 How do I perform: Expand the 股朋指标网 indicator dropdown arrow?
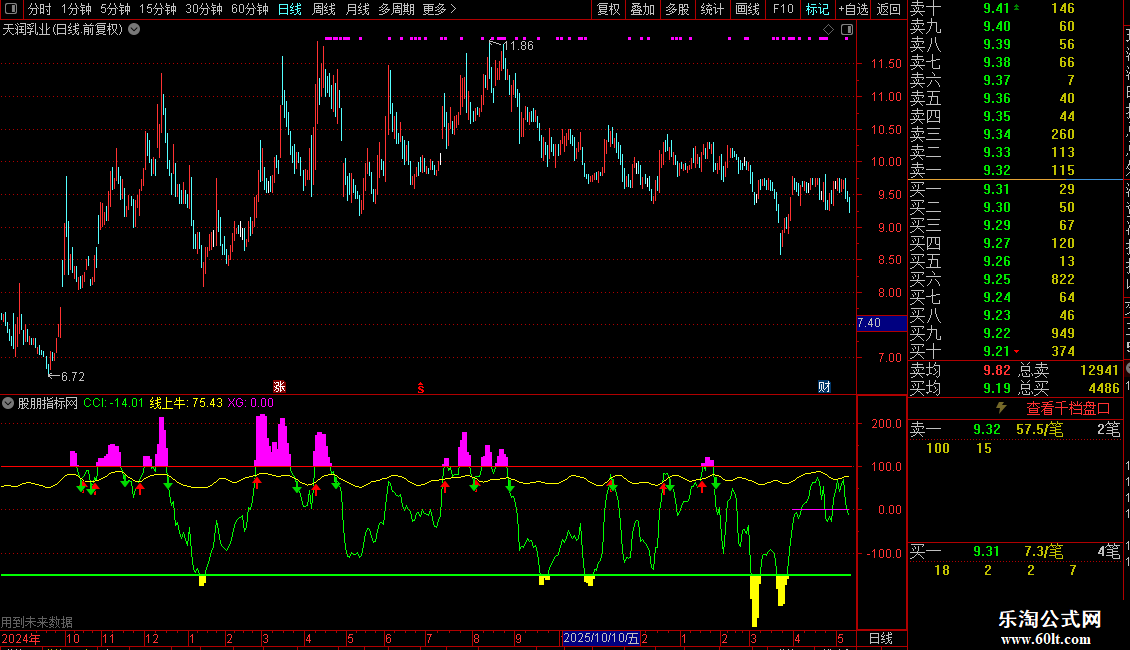[x=8, y=403]
